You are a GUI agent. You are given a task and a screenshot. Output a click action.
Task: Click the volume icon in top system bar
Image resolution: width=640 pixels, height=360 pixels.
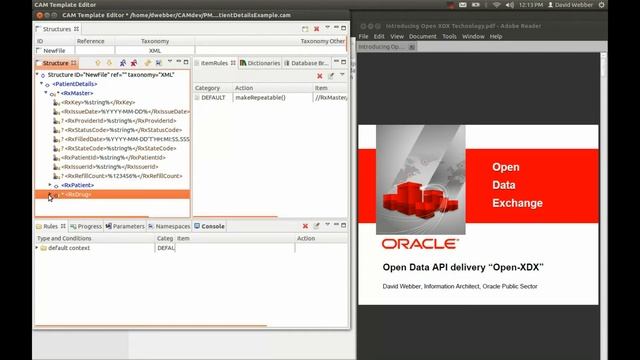point(510,5)
